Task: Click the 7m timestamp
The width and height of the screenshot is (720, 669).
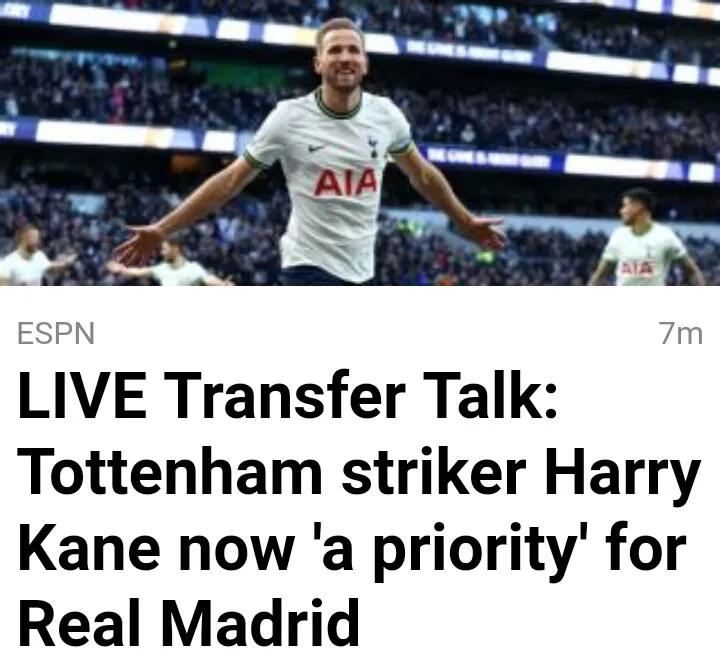Action: pos(681,333)
